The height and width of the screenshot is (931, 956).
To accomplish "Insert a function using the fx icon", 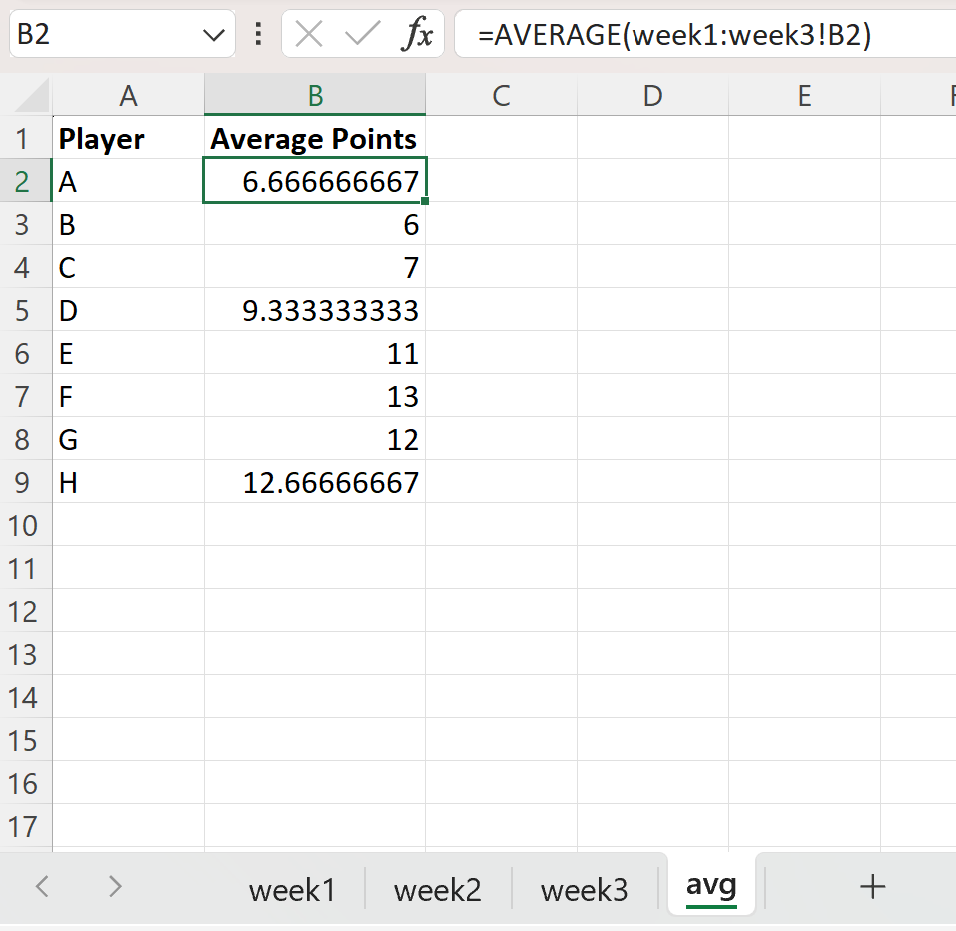I will coord(420,34).
